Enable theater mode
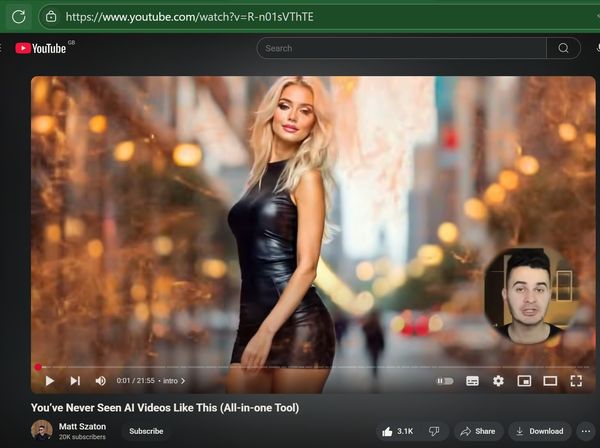Image resolution: width=600 pixels, height=448 pixels. click(550, 381)
